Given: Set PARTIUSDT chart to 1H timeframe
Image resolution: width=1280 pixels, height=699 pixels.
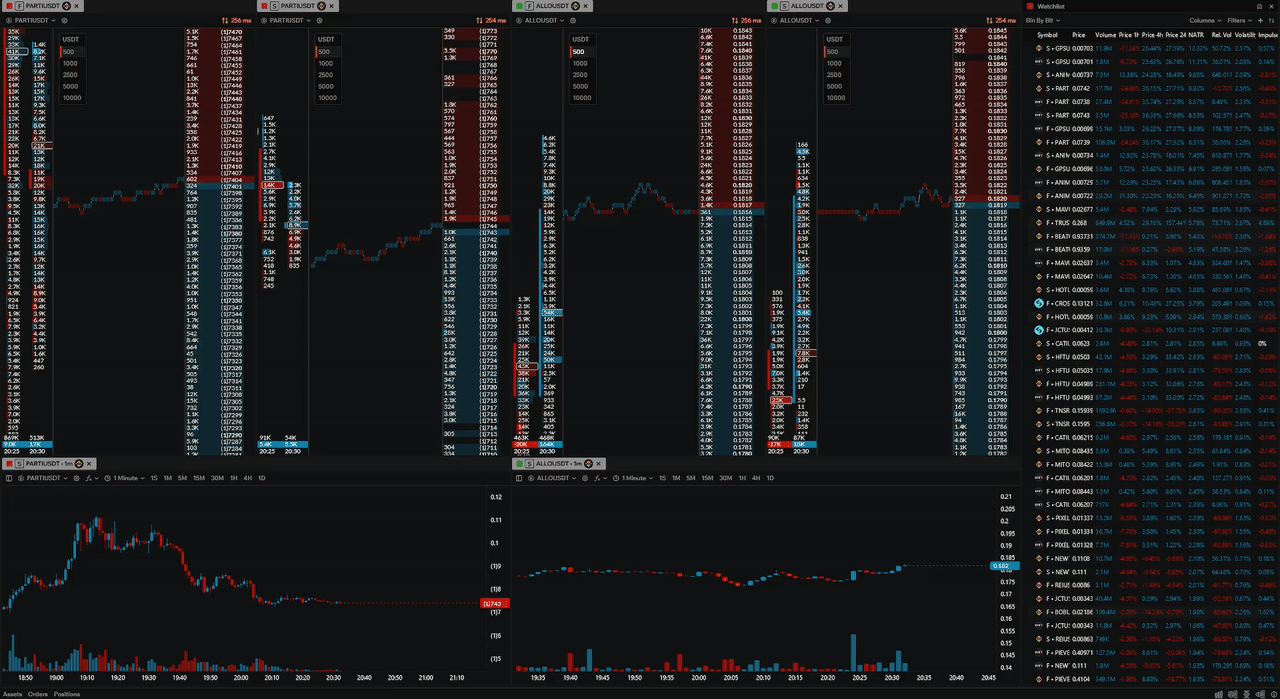Looking at the screenshot, I should pyautogui.click(x=233, y=478).
